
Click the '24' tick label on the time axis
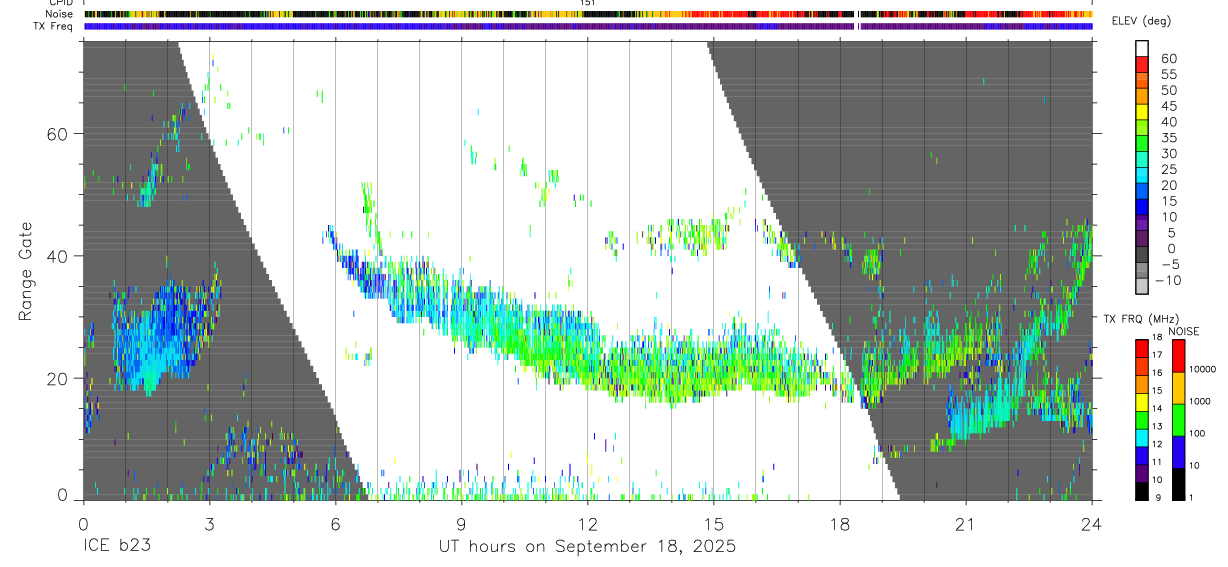pyautogui.click(x=1092, y=524)
